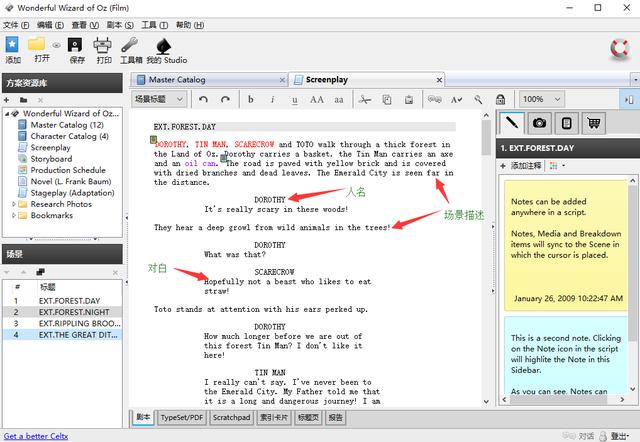Viewport: 640px width, 442px height.
Task: Click the note marker icon before DOROTHY
Action: (x=153, y=140)
